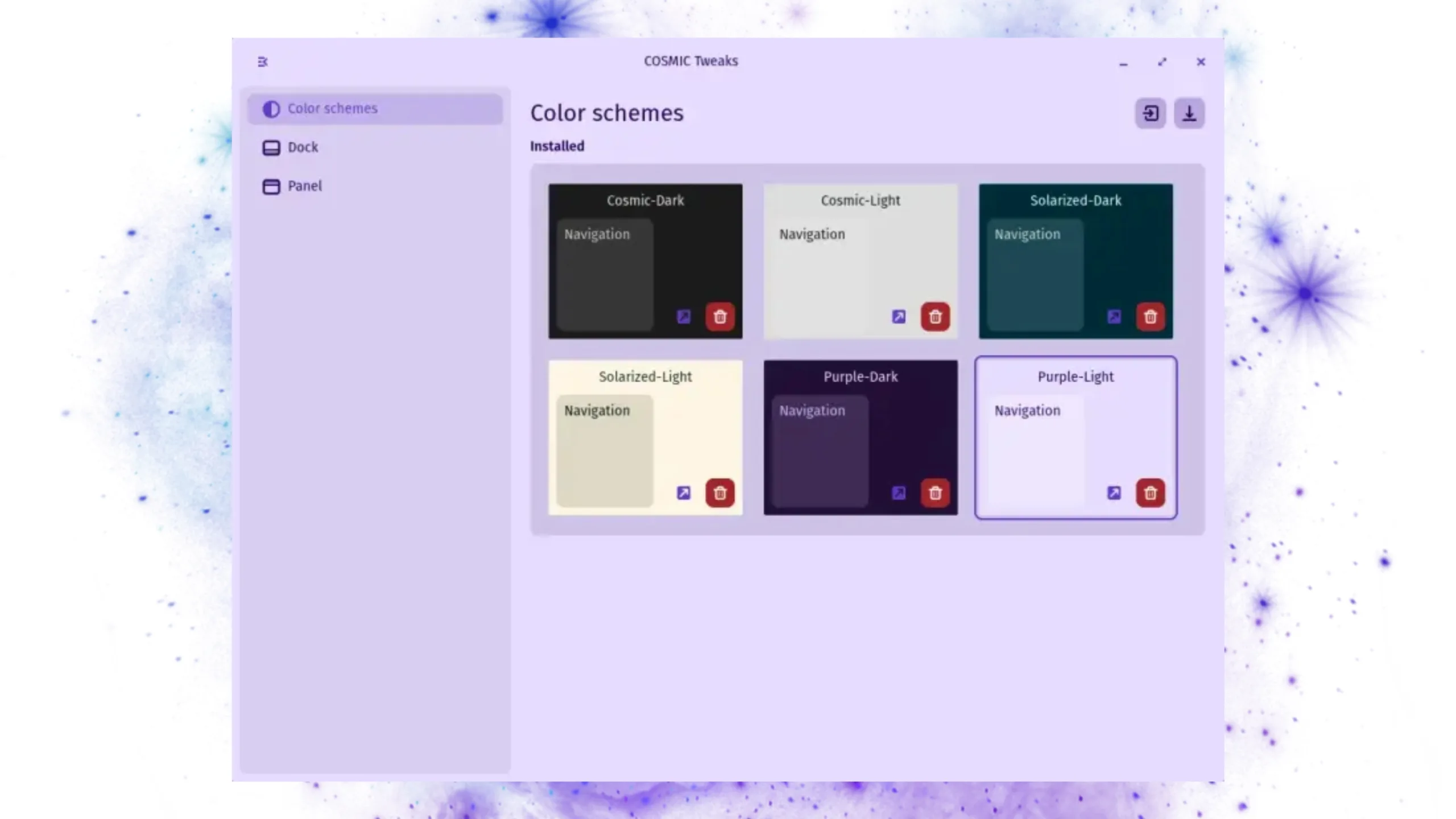Apply the Solarized-Dark scheme card
Viewport: 1456px width, 819px height.
coord(1076,261)
